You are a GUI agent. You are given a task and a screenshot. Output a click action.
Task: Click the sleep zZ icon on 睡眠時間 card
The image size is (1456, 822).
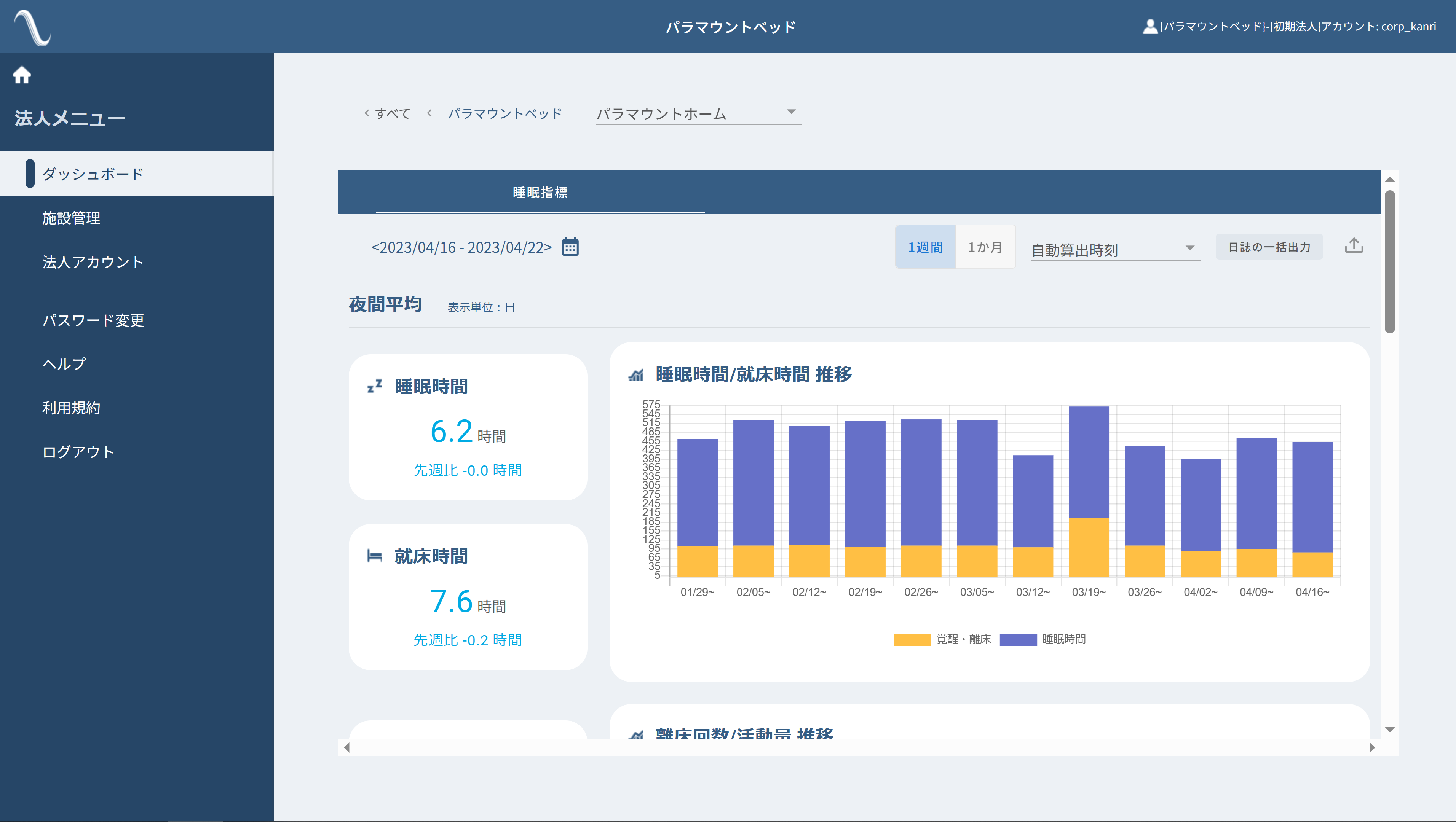point(375,386)
